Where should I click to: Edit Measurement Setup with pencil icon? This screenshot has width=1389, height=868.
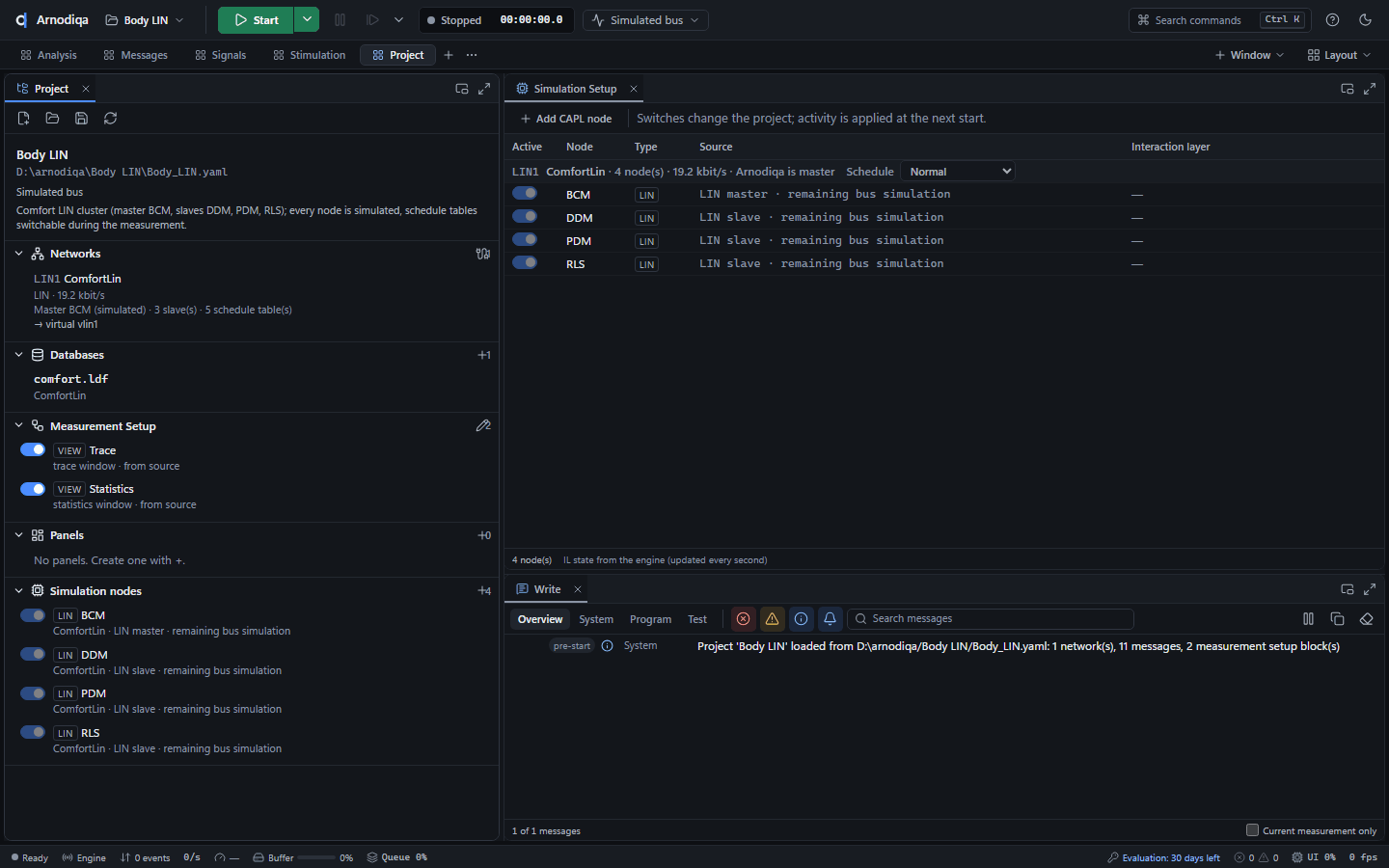(483, 425)
